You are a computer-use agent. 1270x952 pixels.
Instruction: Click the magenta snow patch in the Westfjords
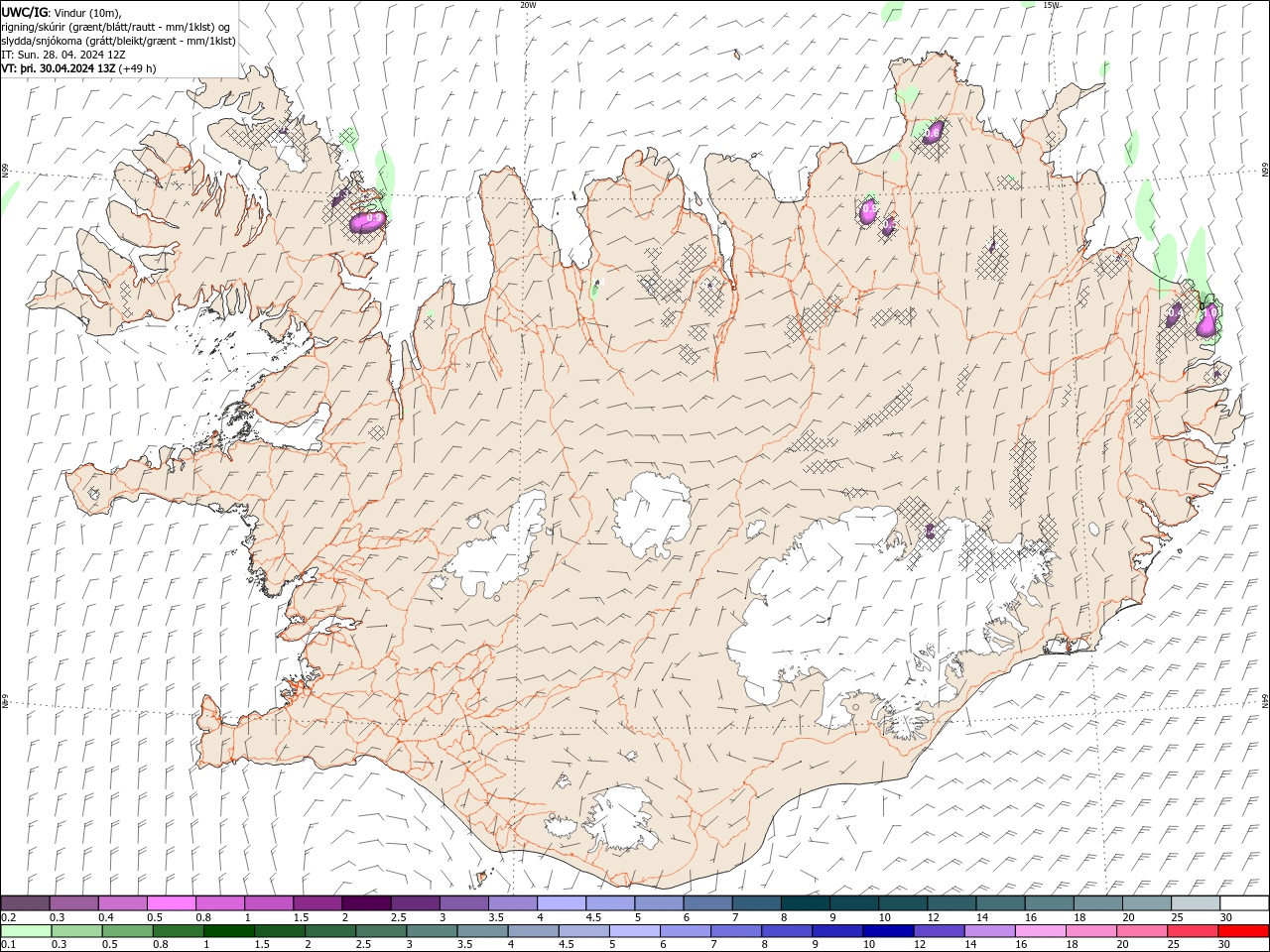coord(365,220)
